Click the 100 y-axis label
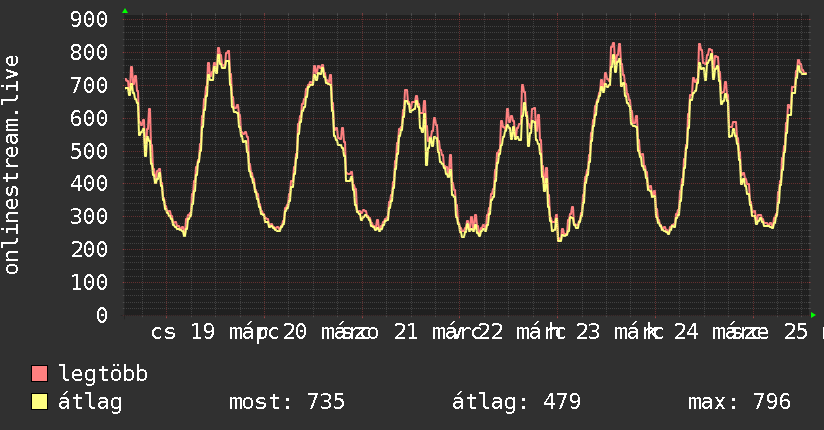The width and height of the screenshot is (824, 430). pos(89,282)
